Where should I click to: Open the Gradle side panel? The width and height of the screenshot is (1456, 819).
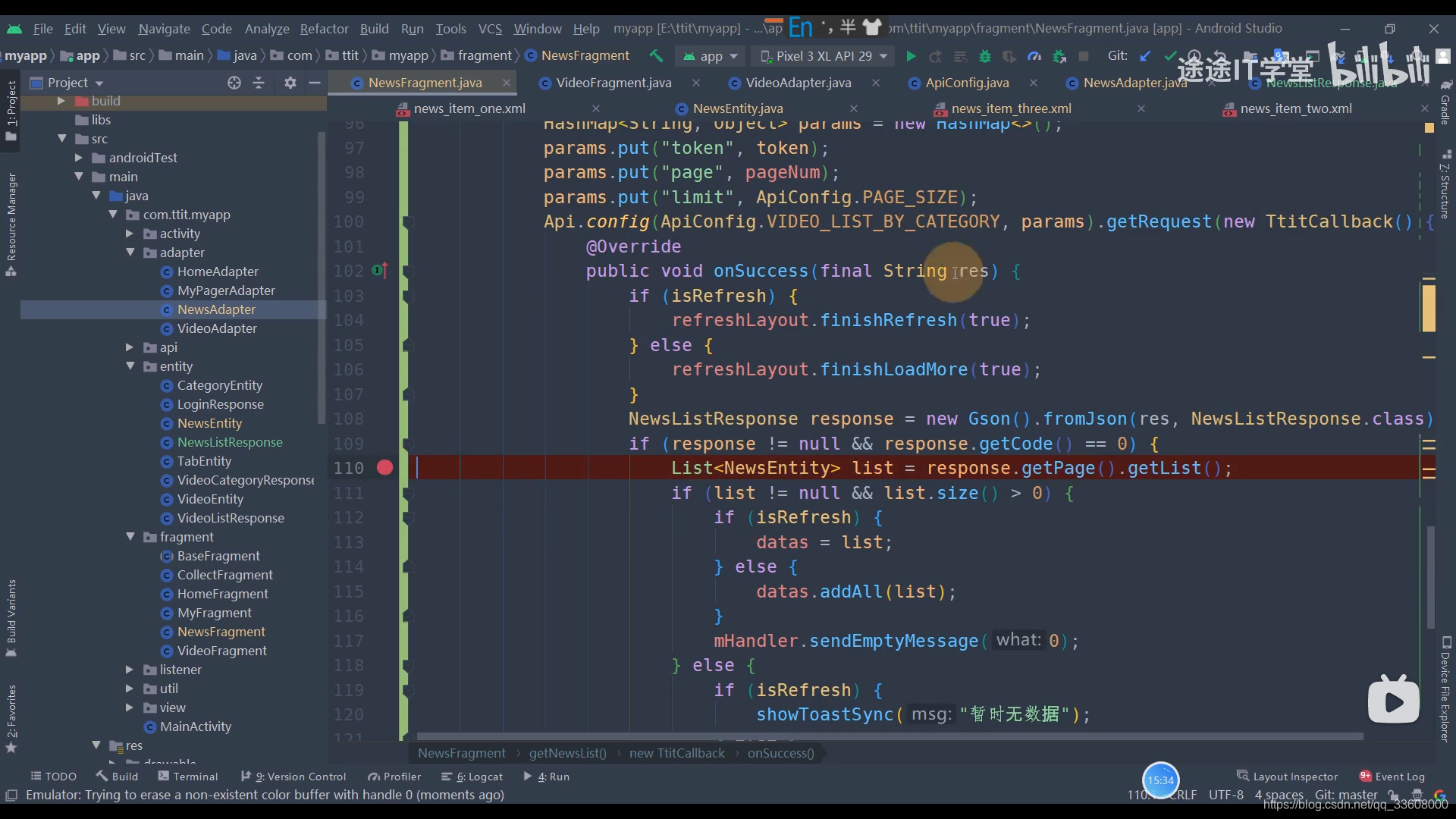pyautogui.click(x=1445, y=102)
